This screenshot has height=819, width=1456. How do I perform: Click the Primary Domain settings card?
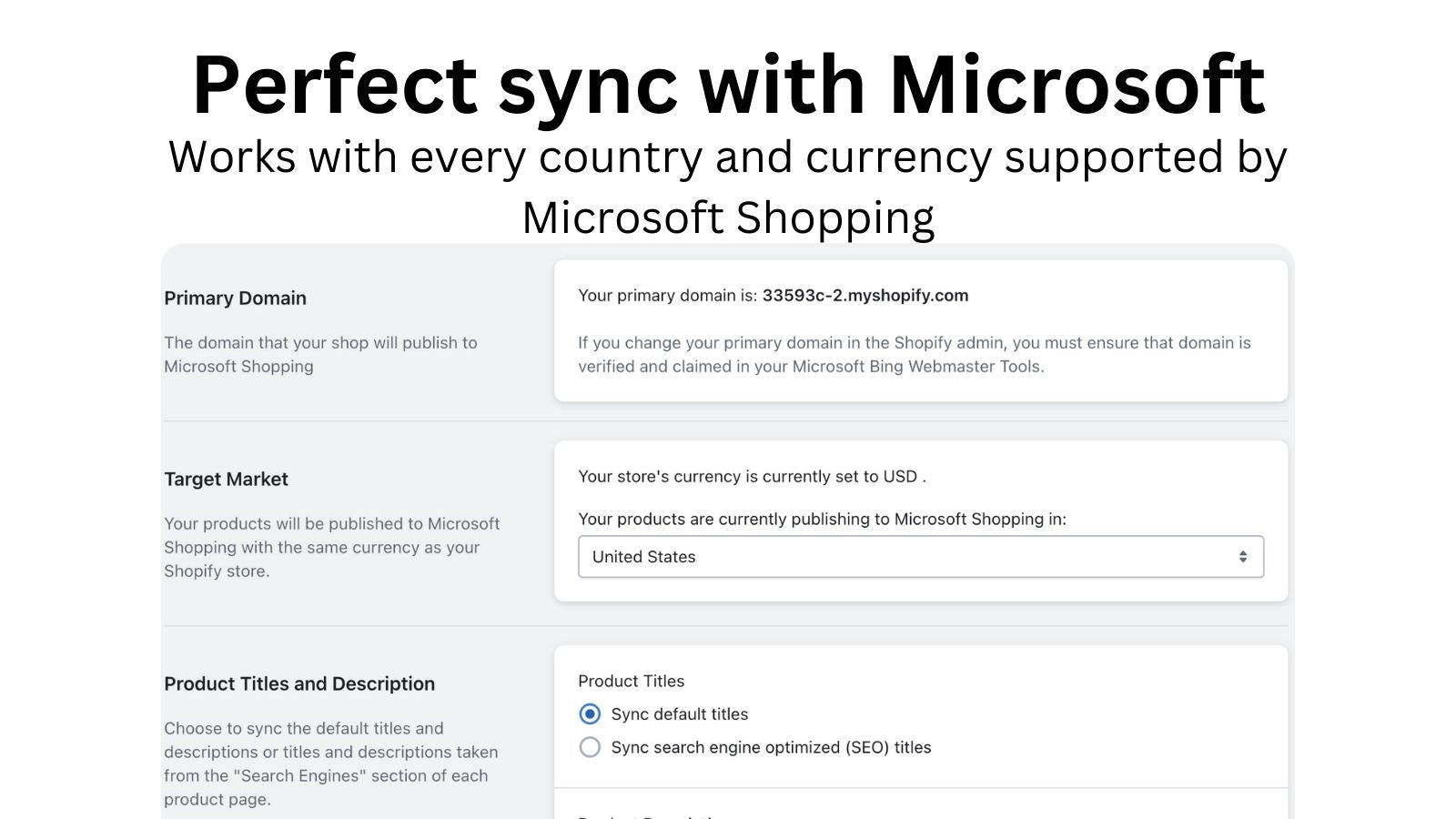click(x=920, y=330)
